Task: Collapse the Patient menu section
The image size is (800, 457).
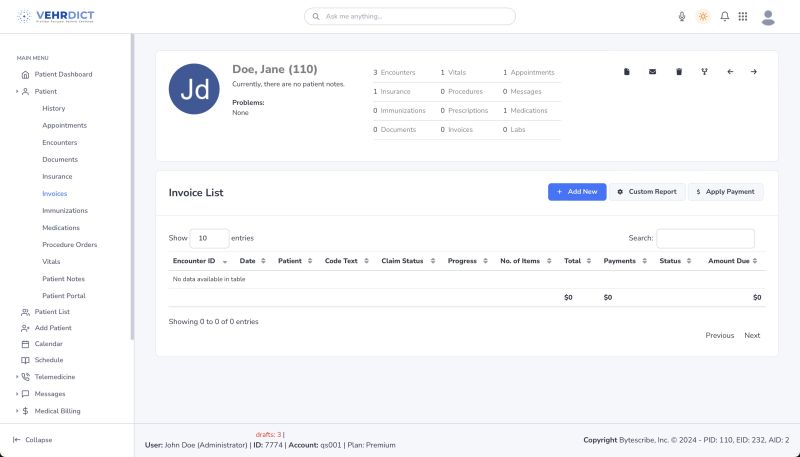Action: pyautogui.click(x=17, y=91)
